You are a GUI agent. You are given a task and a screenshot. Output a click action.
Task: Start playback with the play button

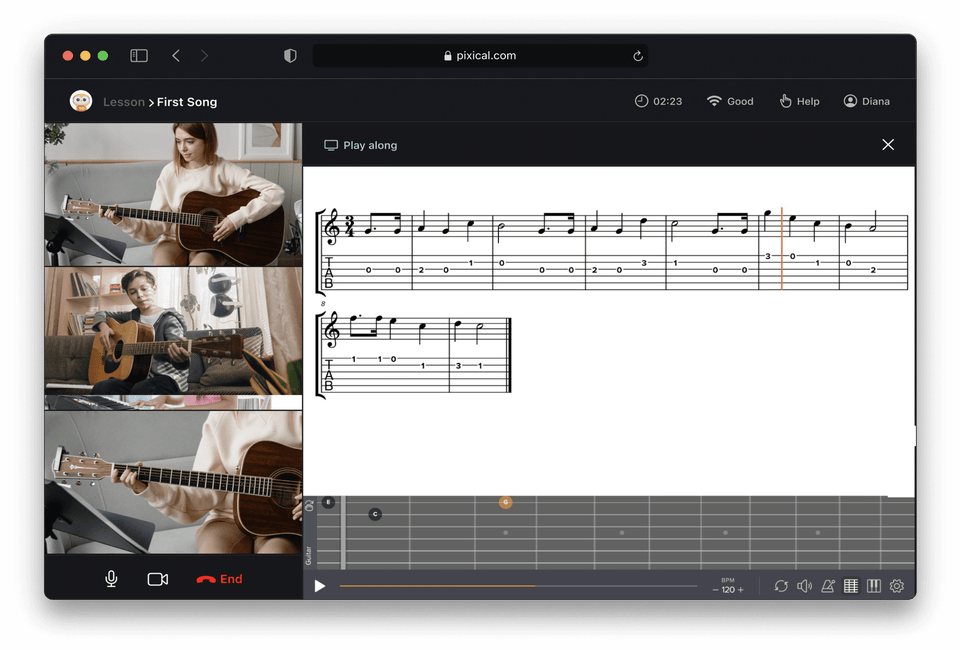320,586
